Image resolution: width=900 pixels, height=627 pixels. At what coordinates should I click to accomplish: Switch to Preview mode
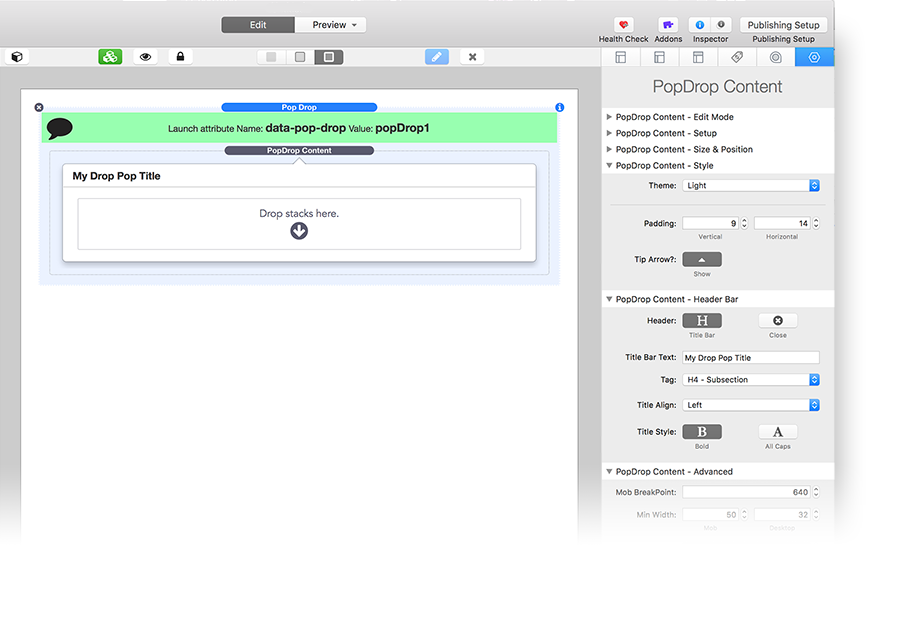point(330,25)
